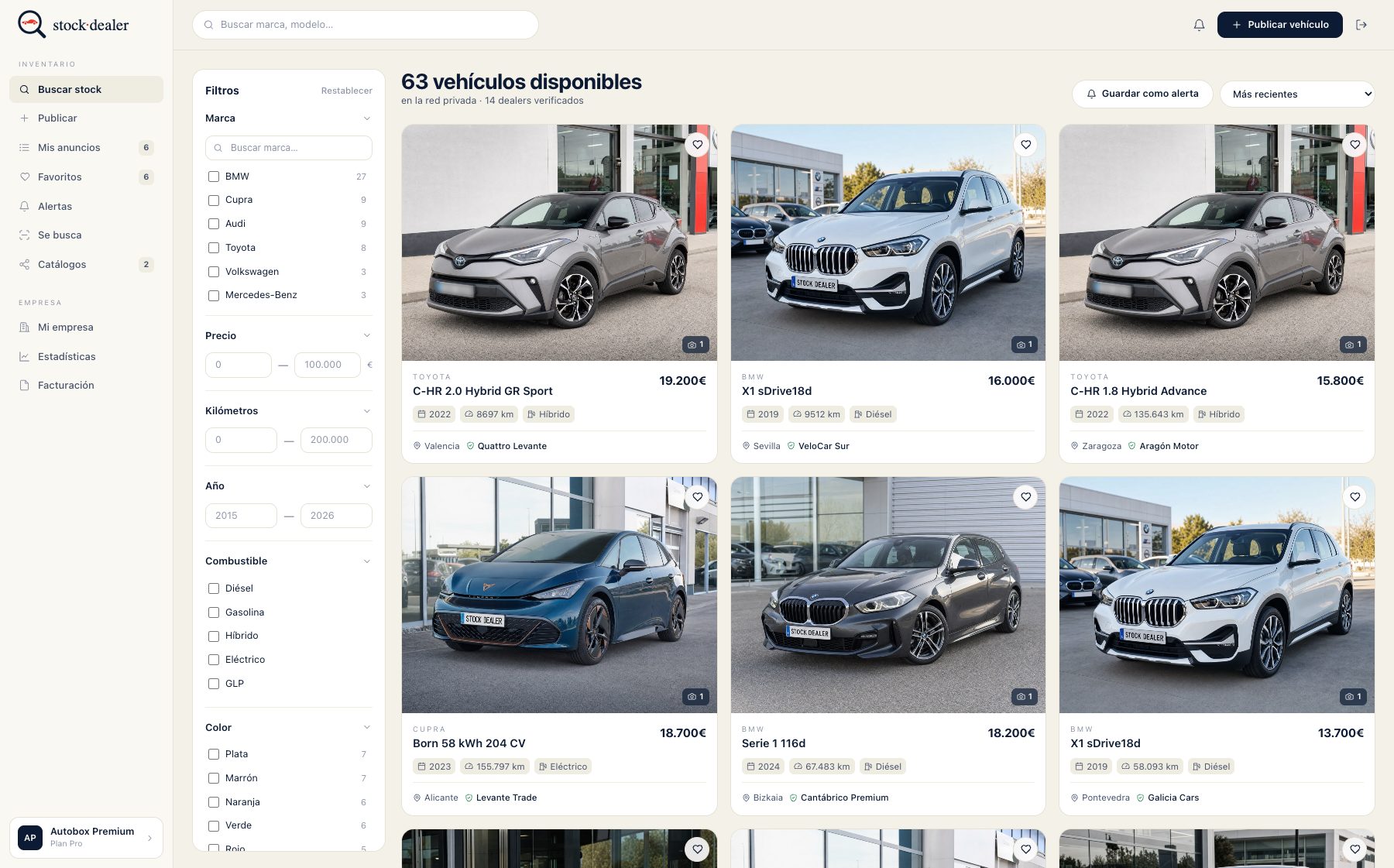Open the Cupra Born car photo

[559, 595]
